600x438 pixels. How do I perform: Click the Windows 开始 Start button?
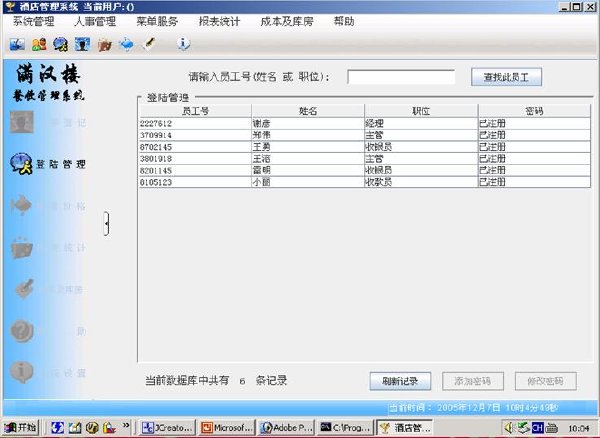point(21,427)
